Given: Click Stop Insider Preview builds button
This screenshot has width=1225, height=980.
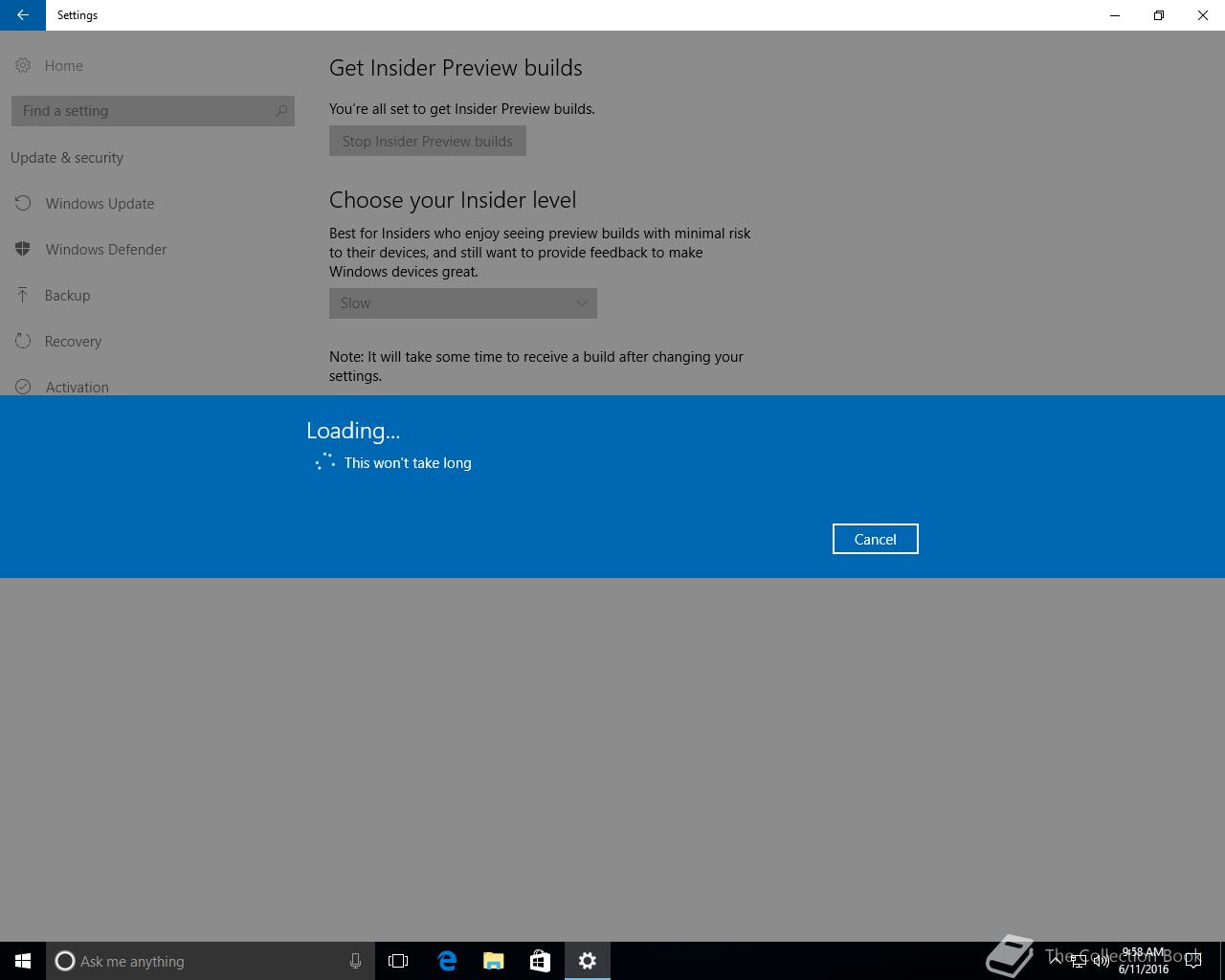Looking at the screenshot, I should [428, 141].
